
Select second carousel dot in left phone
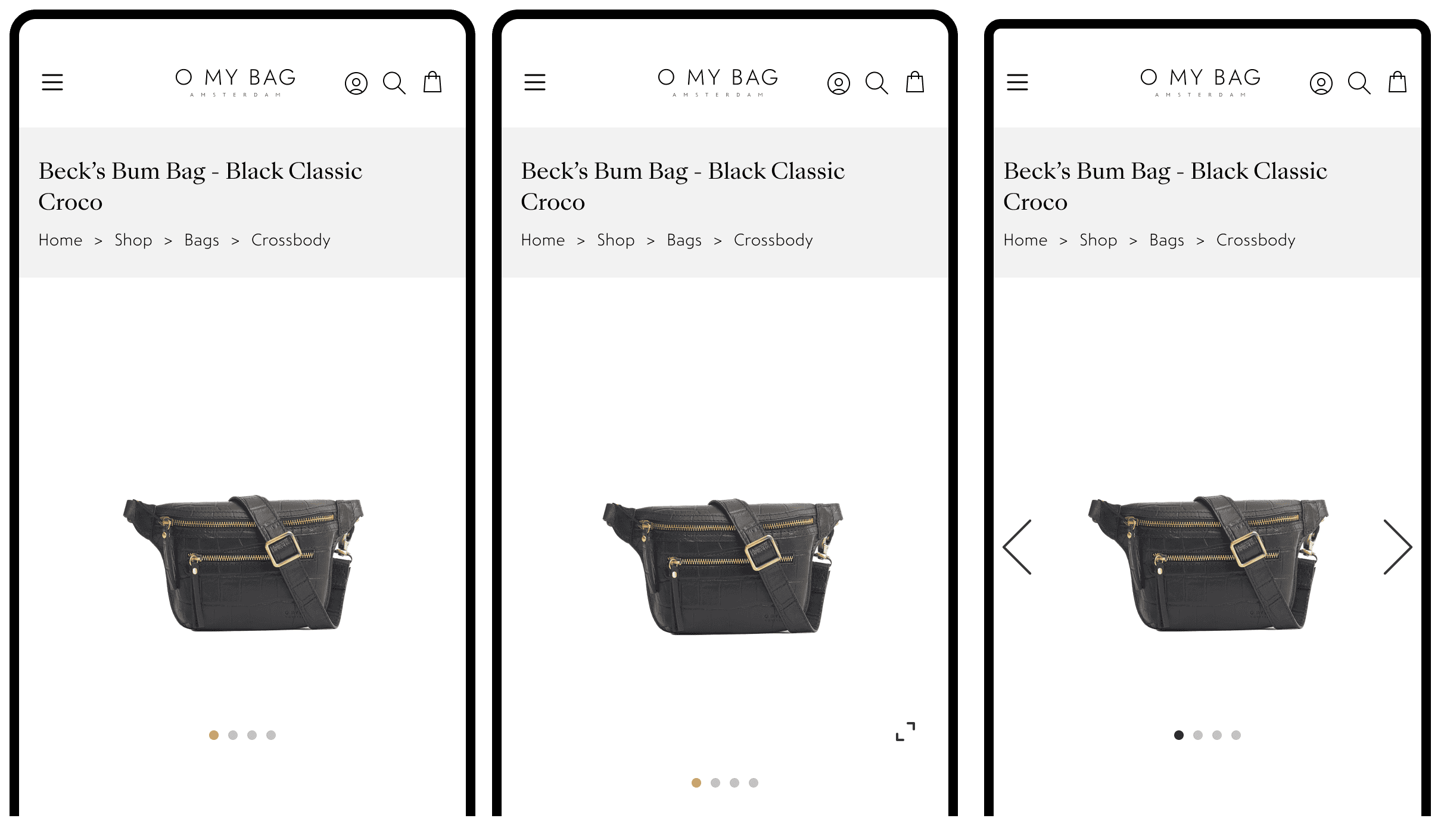click(233, 735)
